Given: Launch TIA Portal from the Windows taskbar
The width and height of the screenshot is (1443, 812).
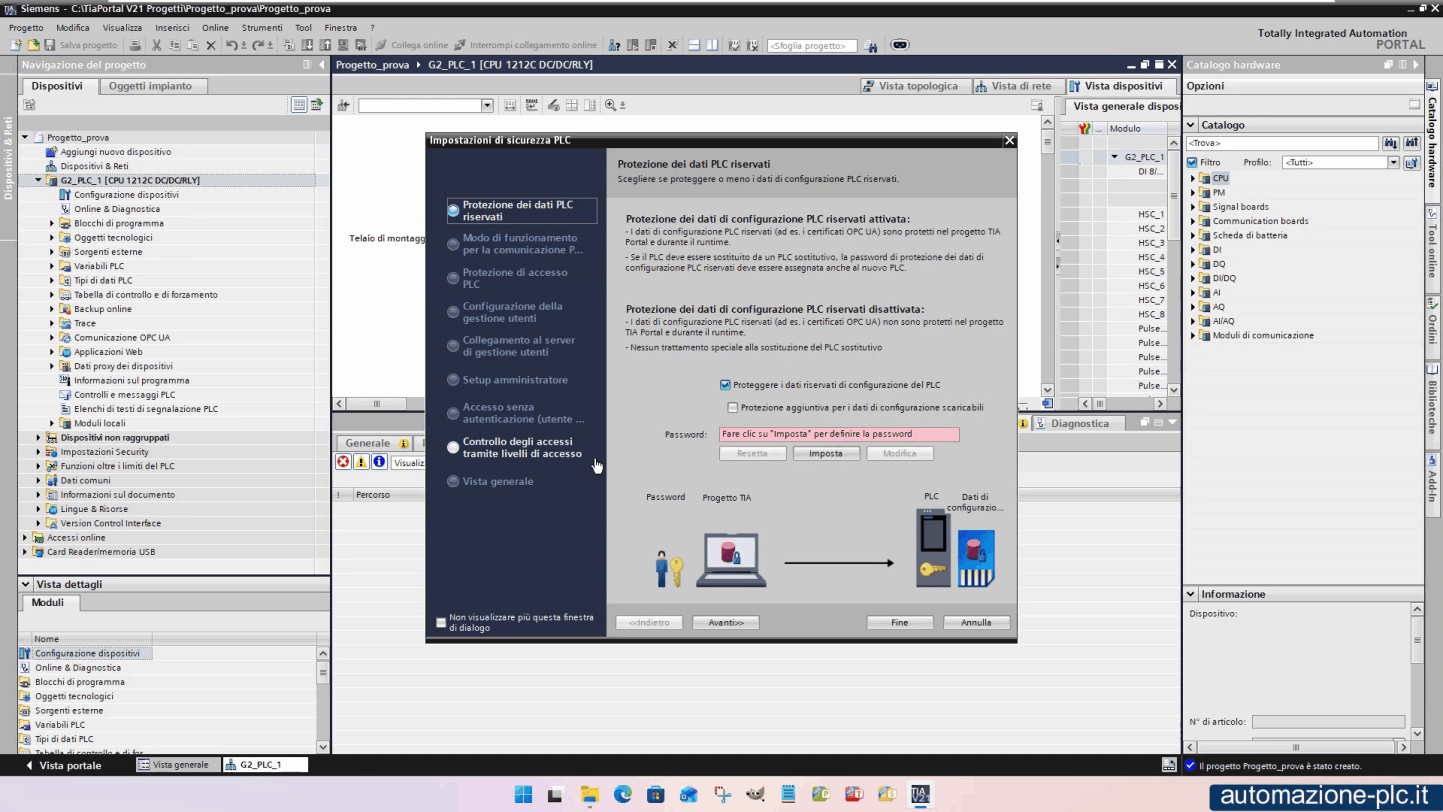Looking at the screenshot, I should pos(919,794).
